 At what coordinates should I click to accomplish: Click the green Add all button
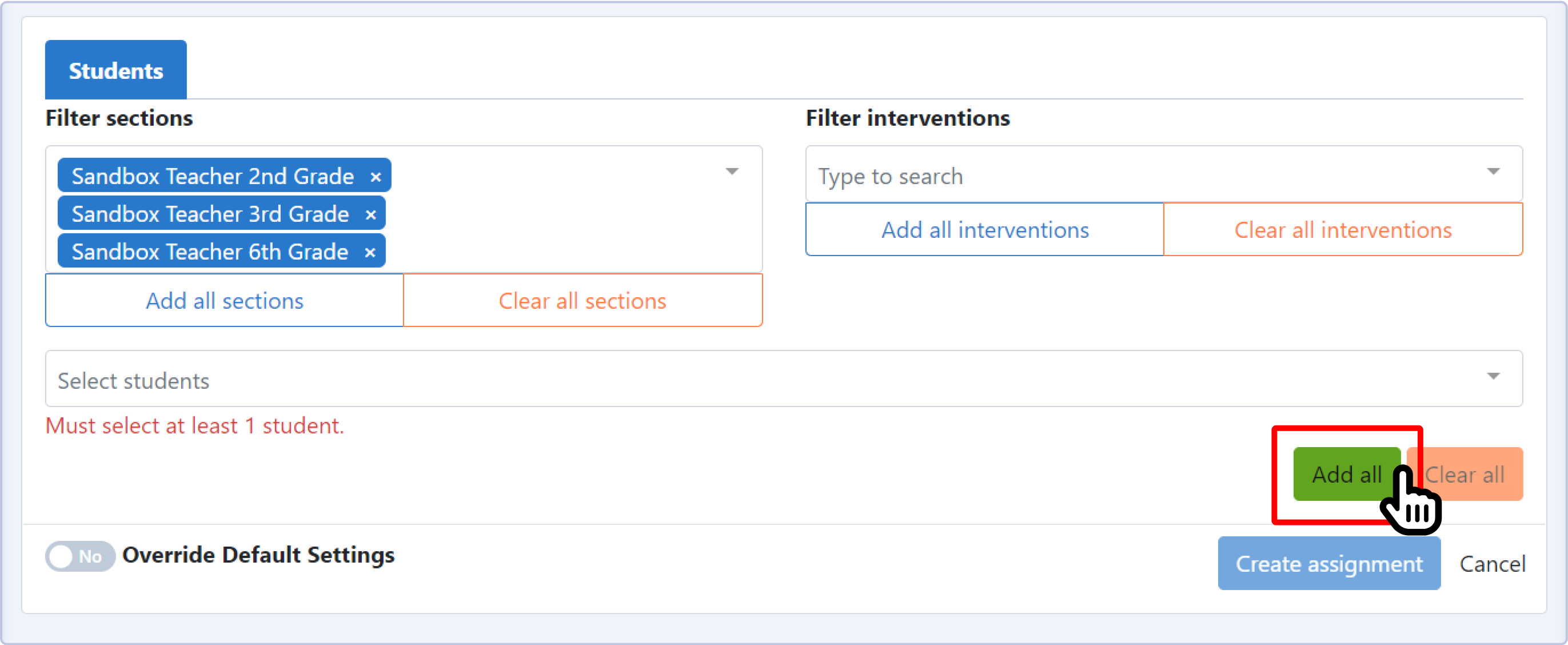click(1345, 474)
